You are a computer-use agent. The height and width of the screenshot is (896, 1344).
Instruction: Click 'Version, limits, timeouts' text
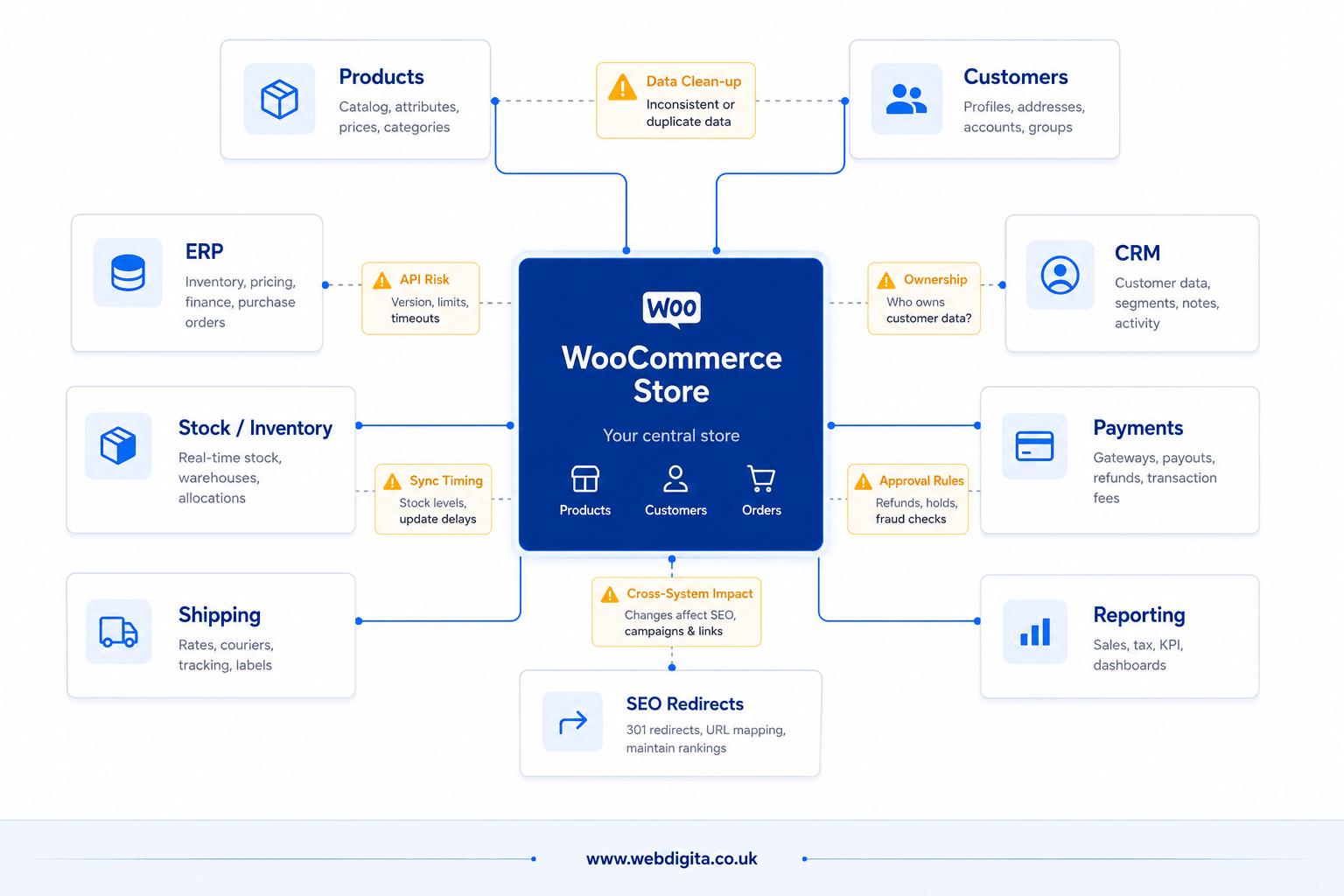coord(430,310)
